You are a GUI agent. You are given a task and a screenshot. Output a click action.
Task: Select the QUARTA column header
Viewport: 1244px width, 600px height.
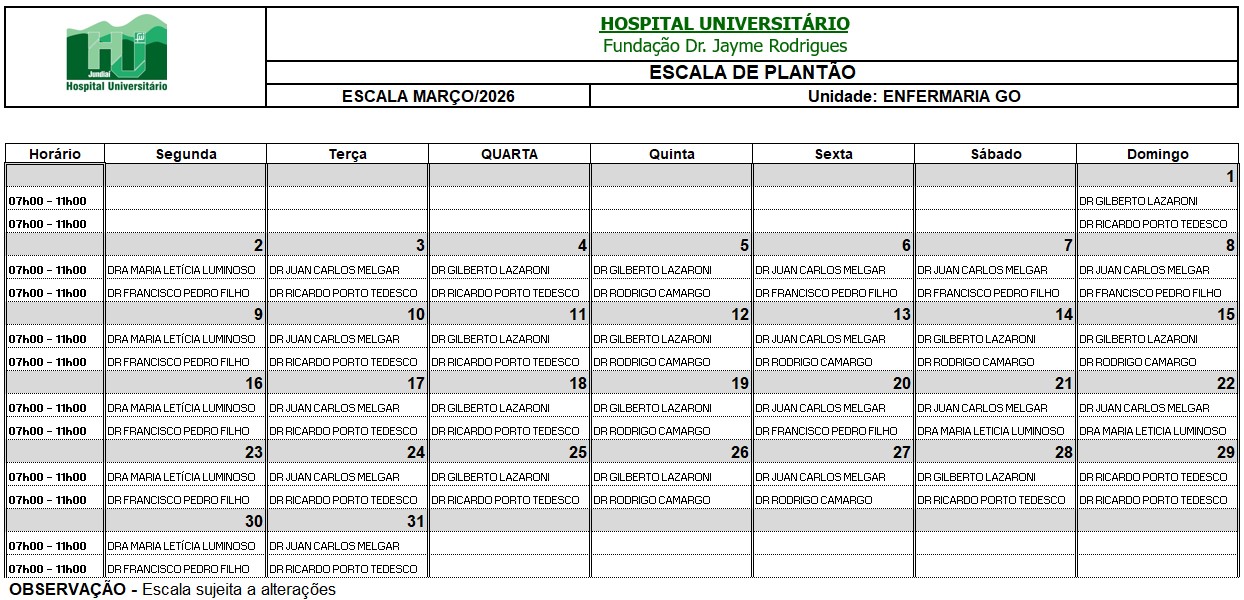509,154
